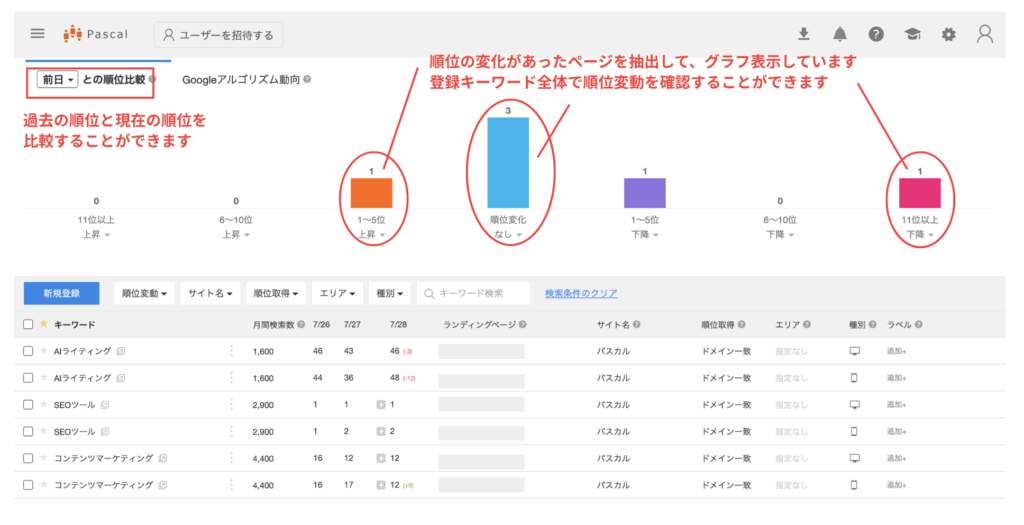
Task: Click plus icon in コンテンツマーケティング (+5) row
Action: pos(381,485)
